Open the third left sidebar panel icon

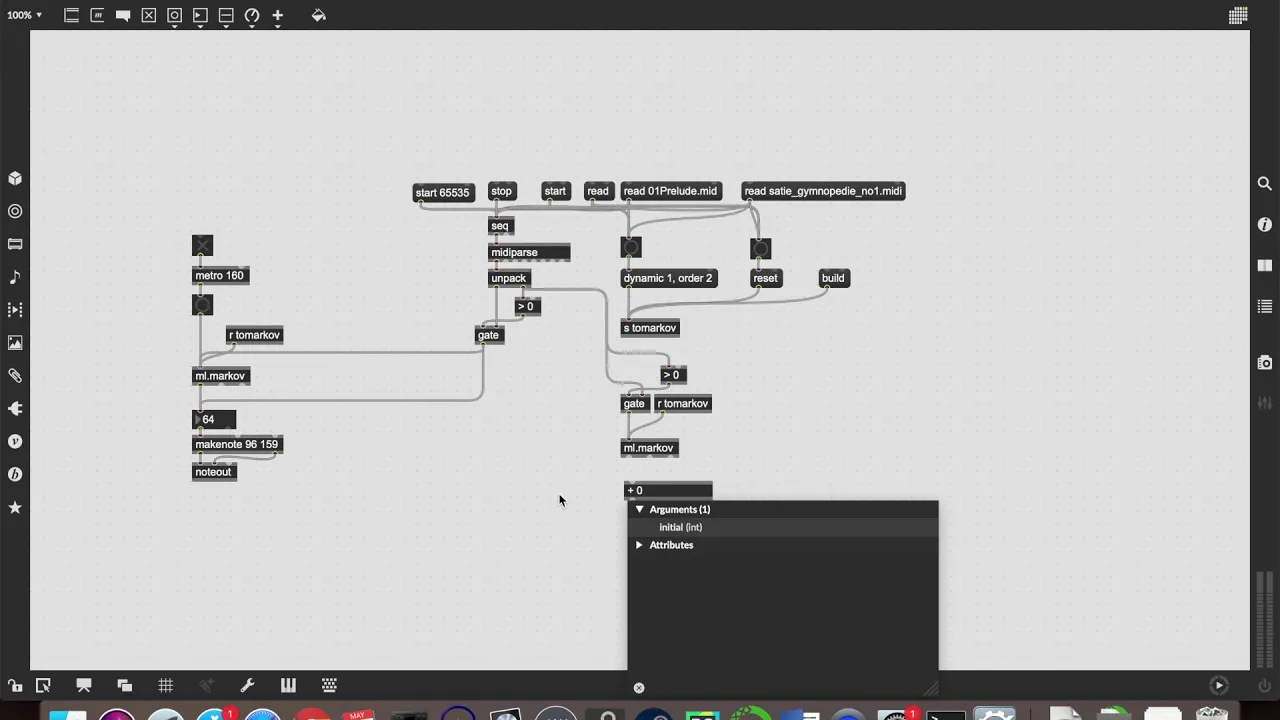[15, 244]
